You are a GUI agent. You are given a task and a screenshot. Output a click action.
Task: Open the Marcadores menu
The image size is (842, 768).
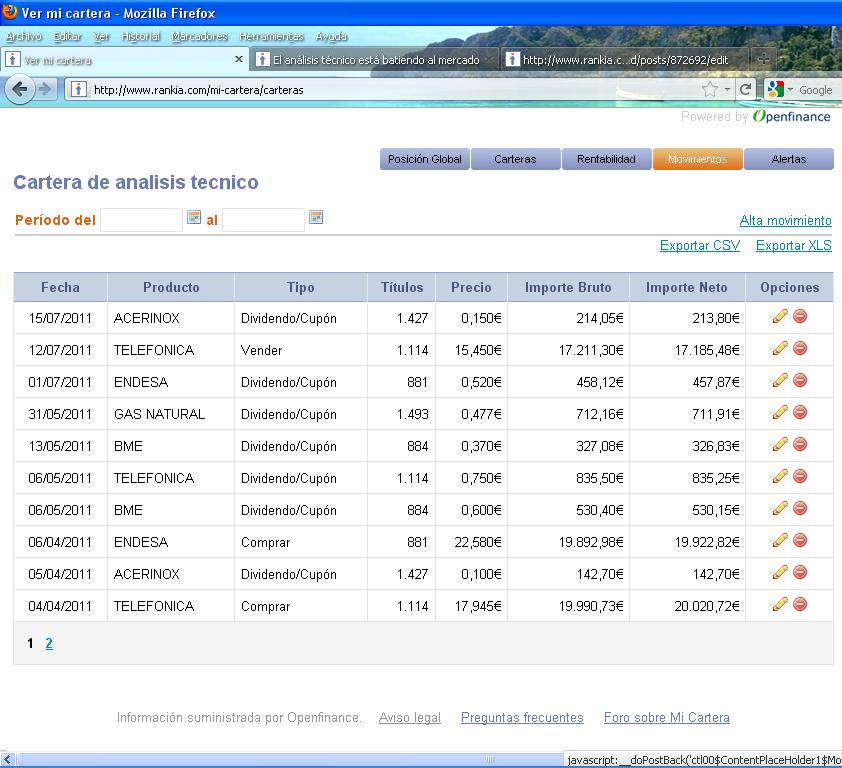(x=199, y=37)
